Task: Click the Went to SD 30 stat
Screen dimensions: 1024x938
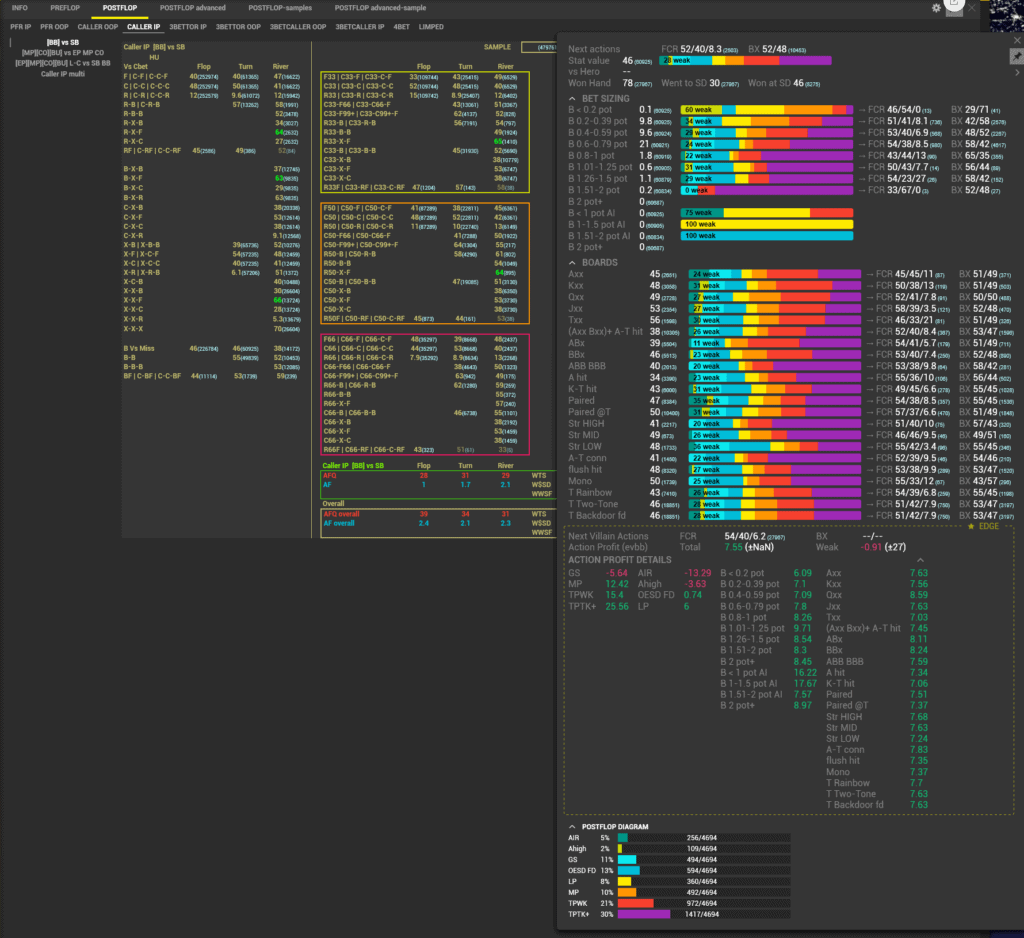Action: coord(700,83)
